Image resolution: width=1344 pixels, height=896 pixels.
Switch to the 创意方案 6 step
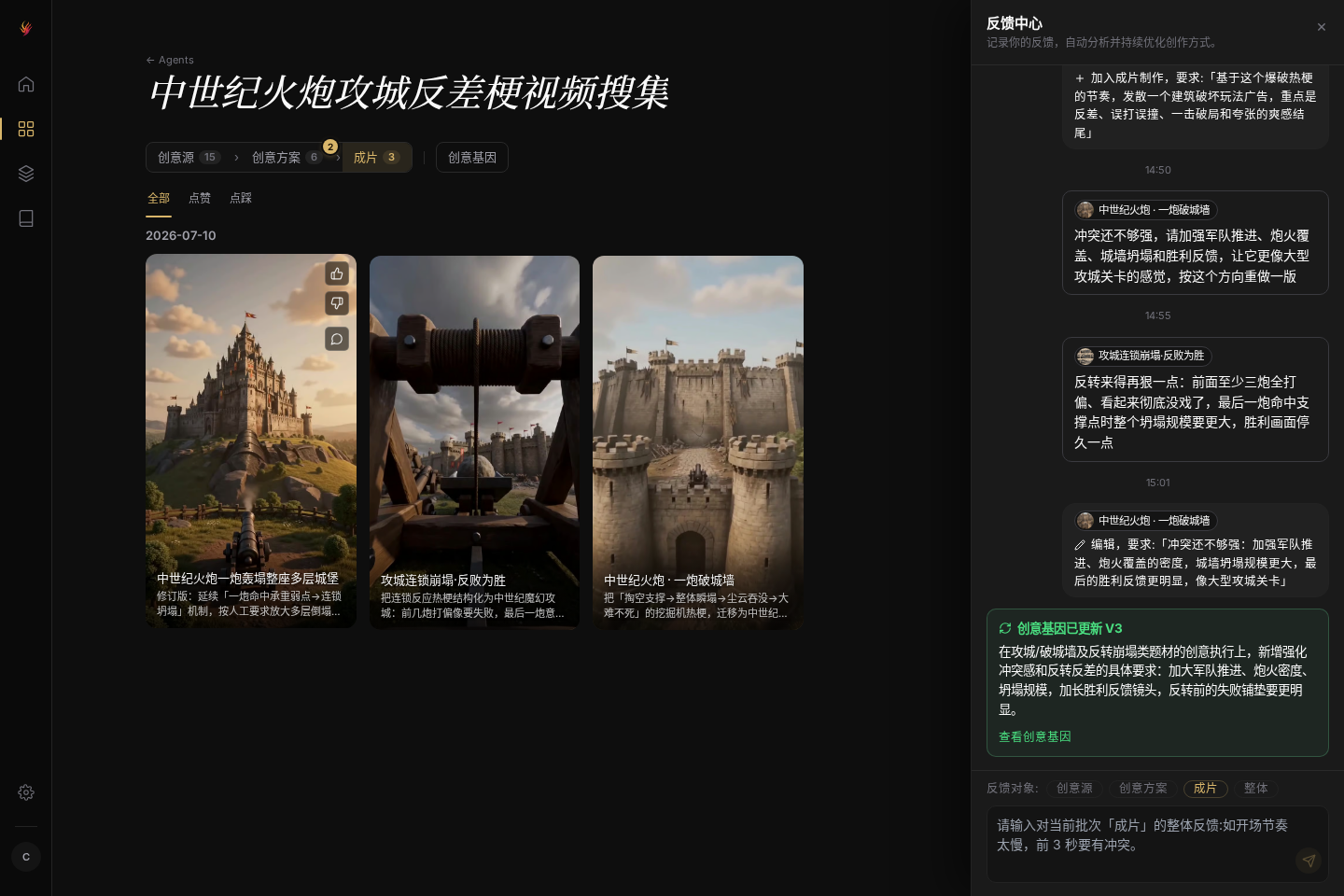coord(286,158)
